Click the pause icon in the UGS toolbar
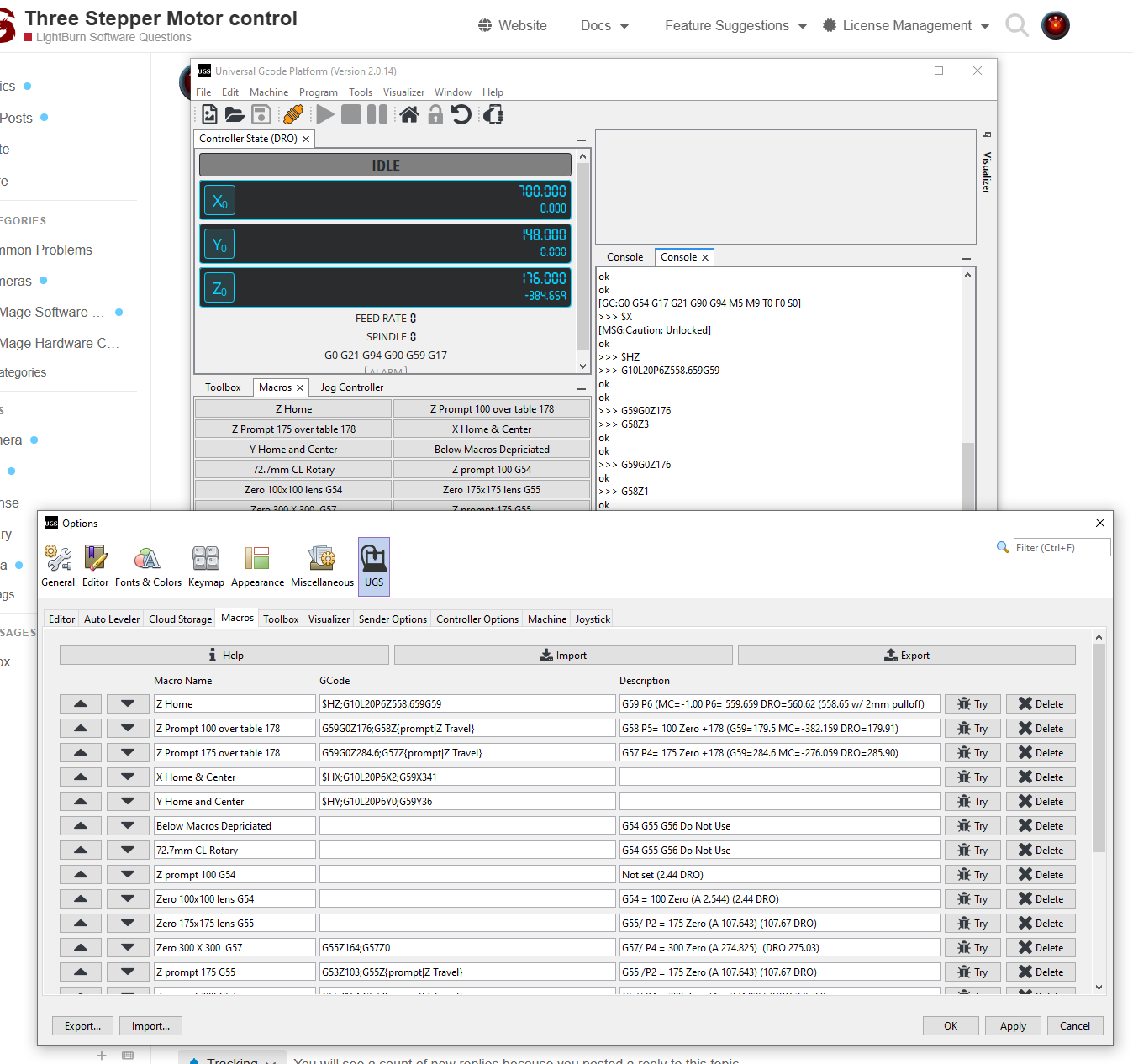This screenshot has height=1064, width=1133. [x=377, y=114]
